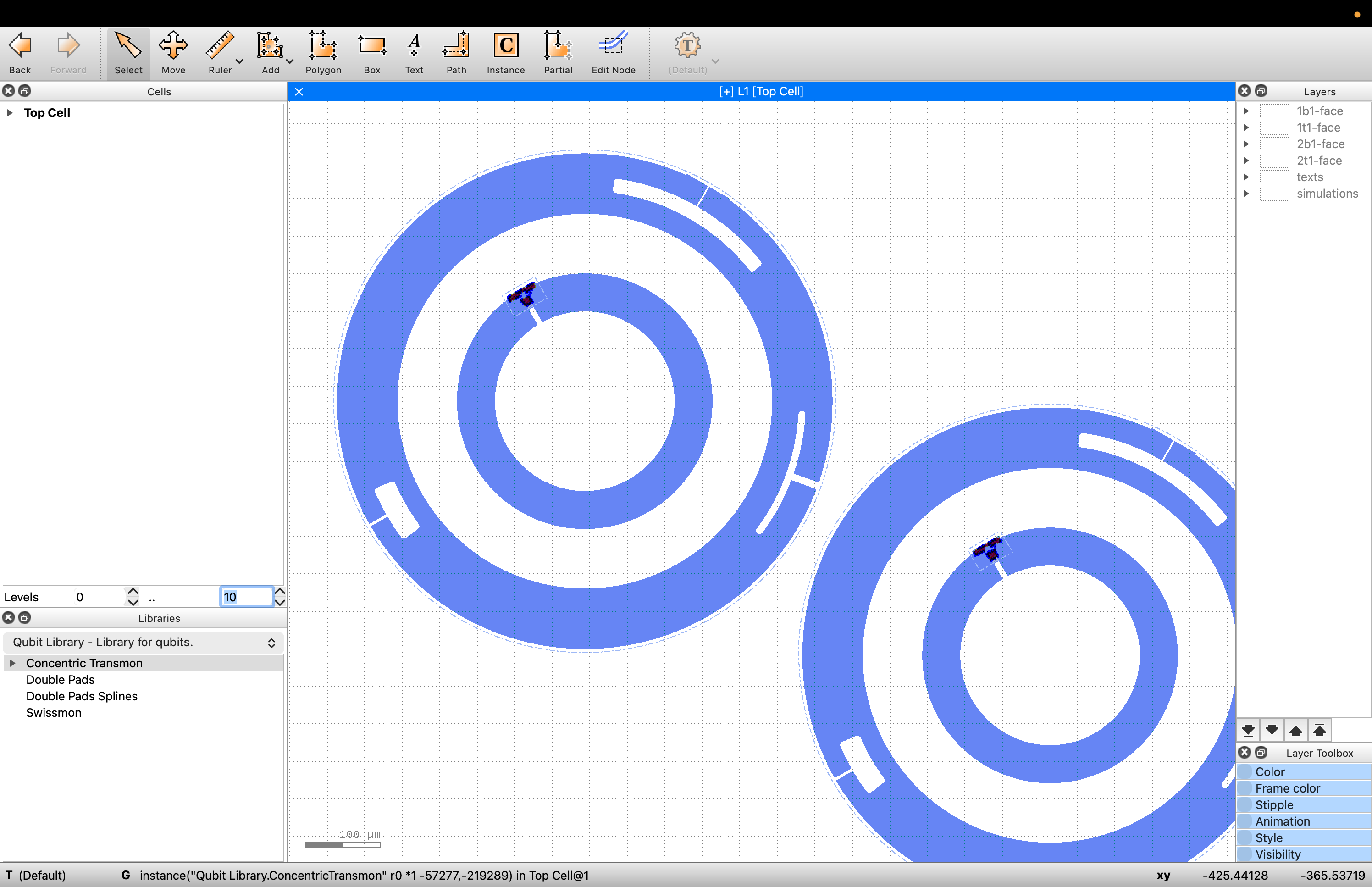This screenshot has height=887, width=1372.
Task: Expand the Top Cell tree node
Action: tap(10, 113)
